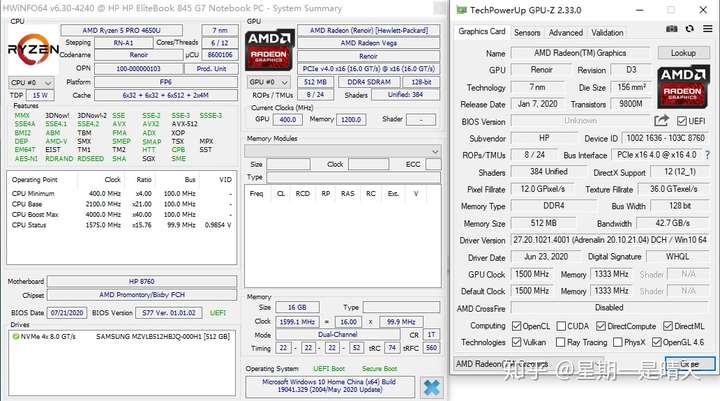The width and height of the screenshot is (720, 401).
Task: Click the blue X close icon in HWiNFO
Action: click(x=432, y=388)
